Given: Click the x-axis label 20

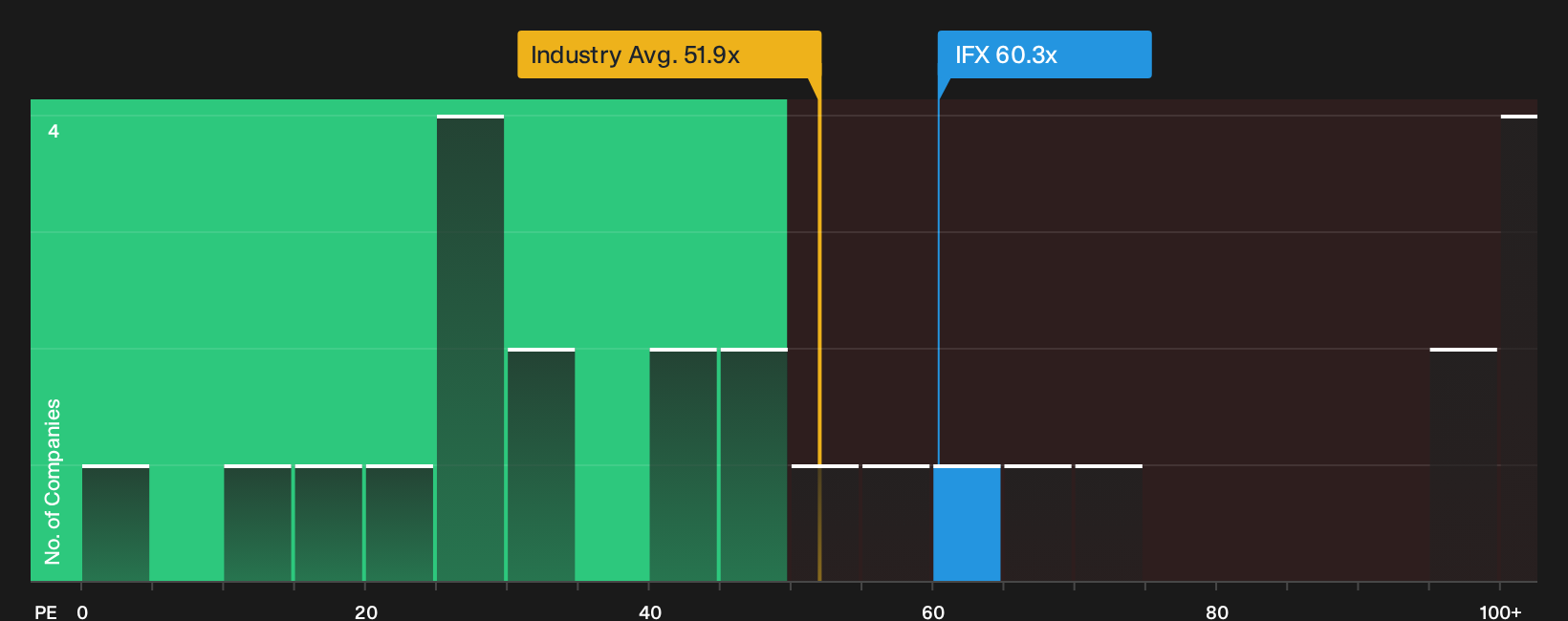Looking at the screenshot, I should pyautogui.click(x=365, y=612).
